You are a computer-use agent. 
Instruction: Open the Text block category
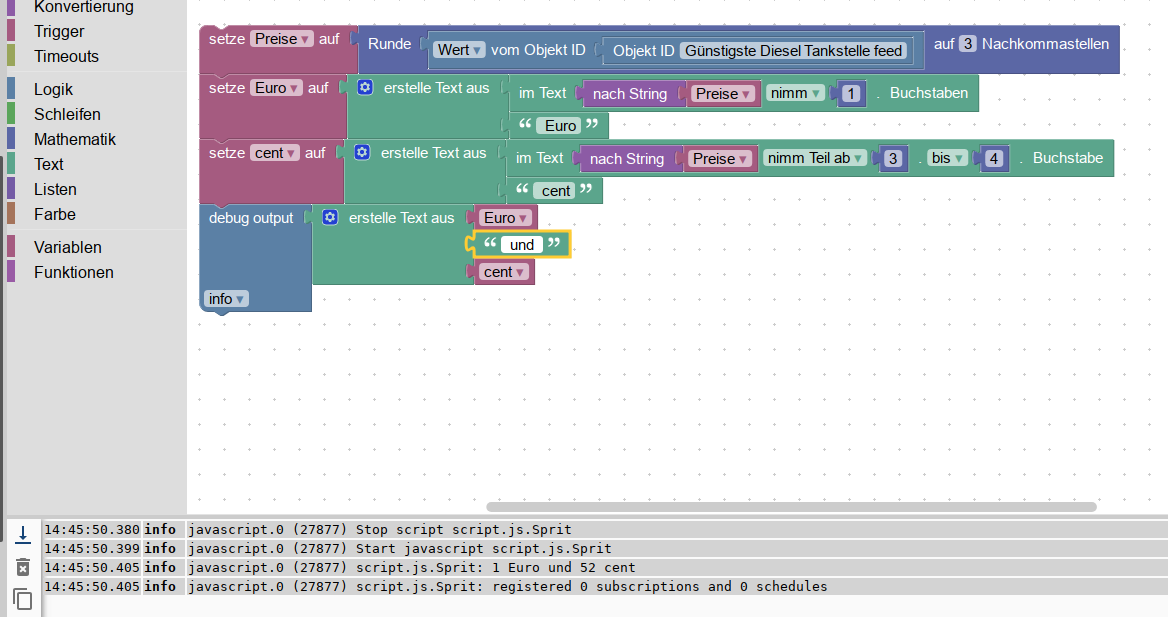pos(48,164)
